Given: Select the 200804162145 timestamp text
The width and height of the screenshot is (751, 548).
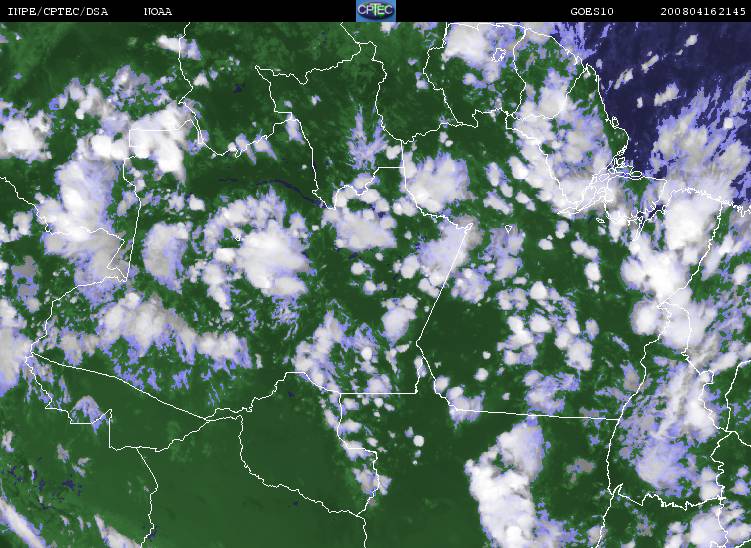Looking at the screenshot, I should [x=703, y=11].
